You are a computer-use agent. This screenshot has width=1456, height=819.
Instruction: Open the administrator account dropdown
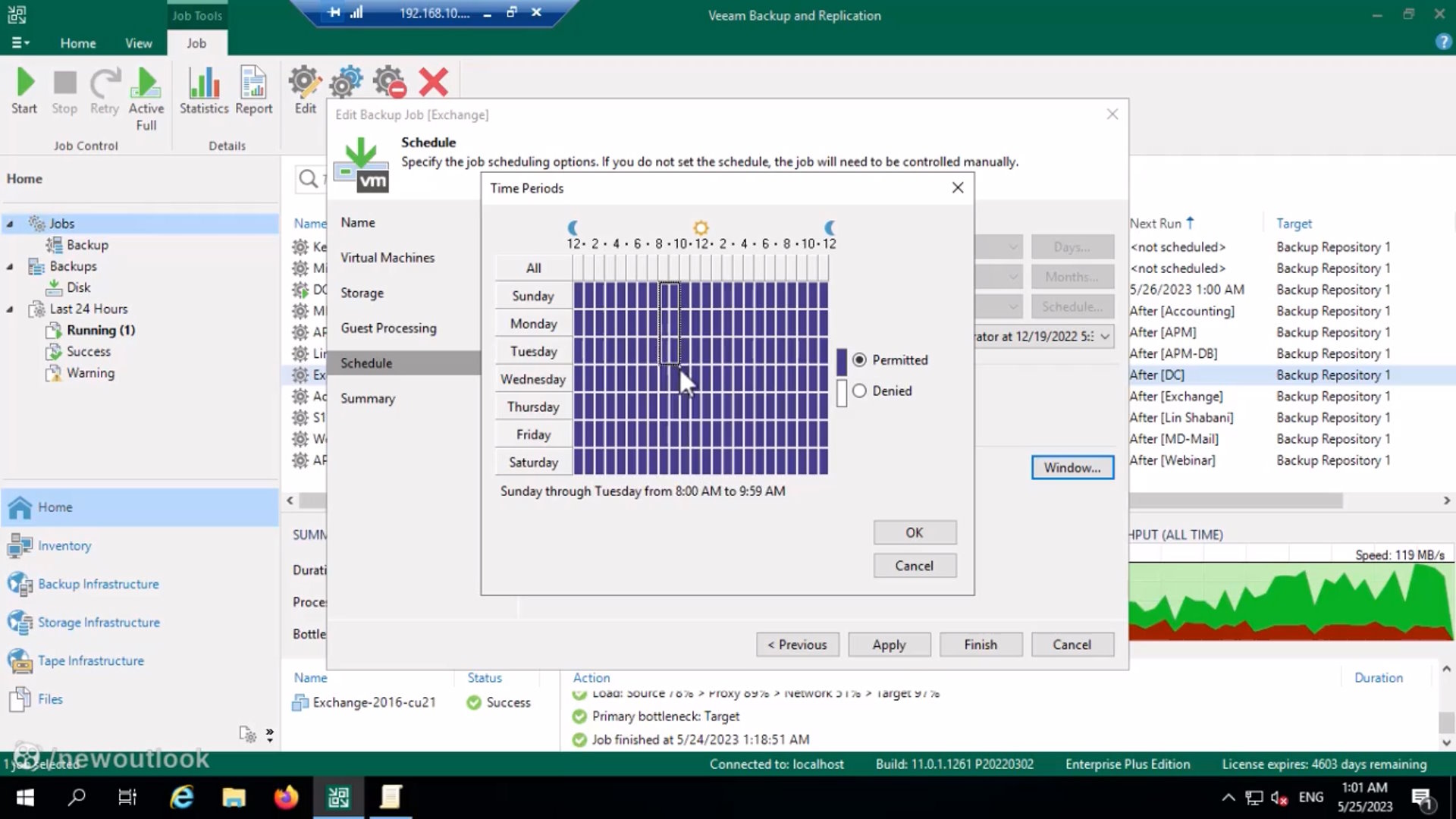[1105, 336]
